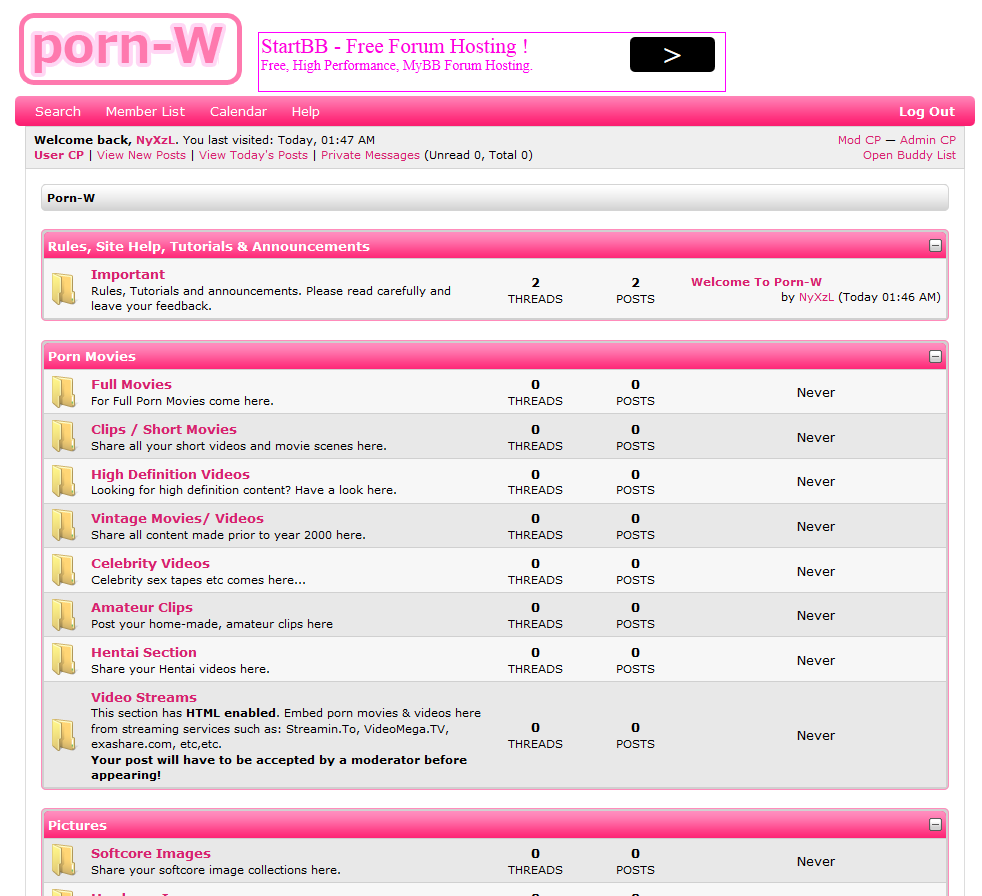The height and width of the screenshot is (896, 982).
Task: Click the folder icon beside Important forum
Action: point(64,289)
